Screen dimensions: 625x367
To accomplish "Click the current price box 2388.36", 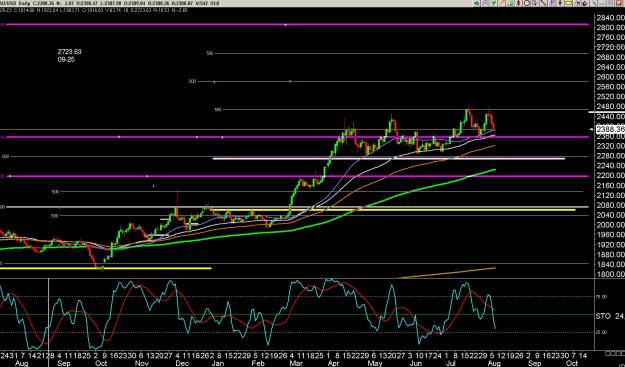I will [x=610, y=129].
